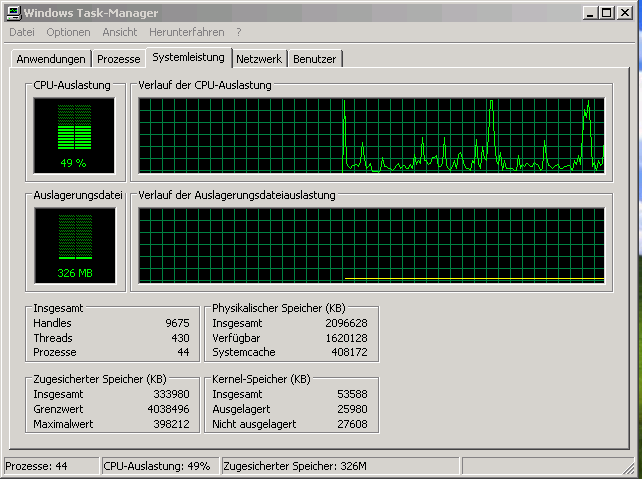The height and width of the screenshot is (479, 642).
Task: Click the Prozesse: 44 status bar pane
Action: pos(50,466)
